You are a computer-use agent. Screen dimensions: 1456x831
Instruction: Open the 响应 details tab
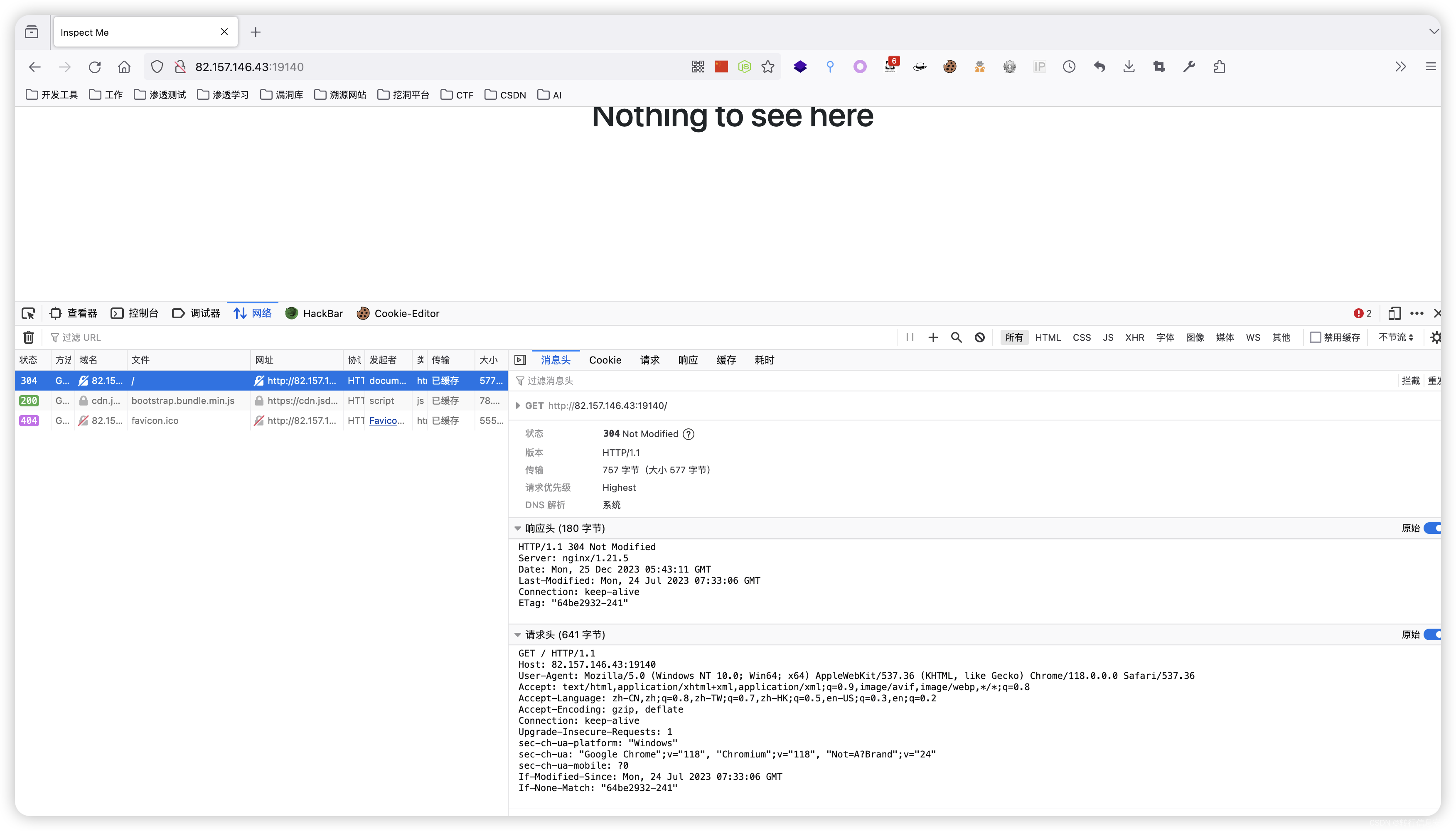[x=688, y=359]
